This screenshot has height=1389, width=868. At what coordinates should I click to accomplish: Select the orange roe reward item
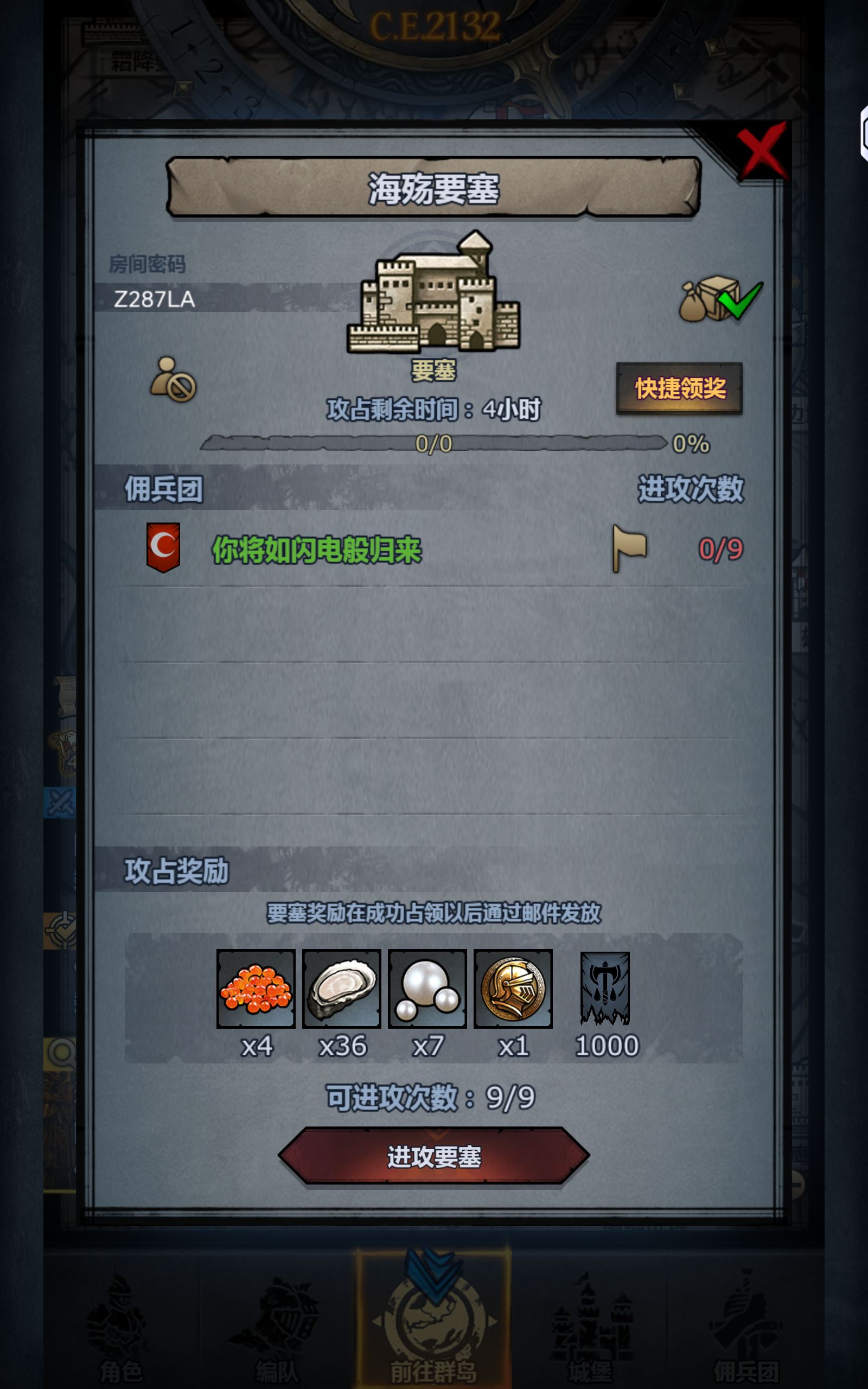tap(256, 989)
